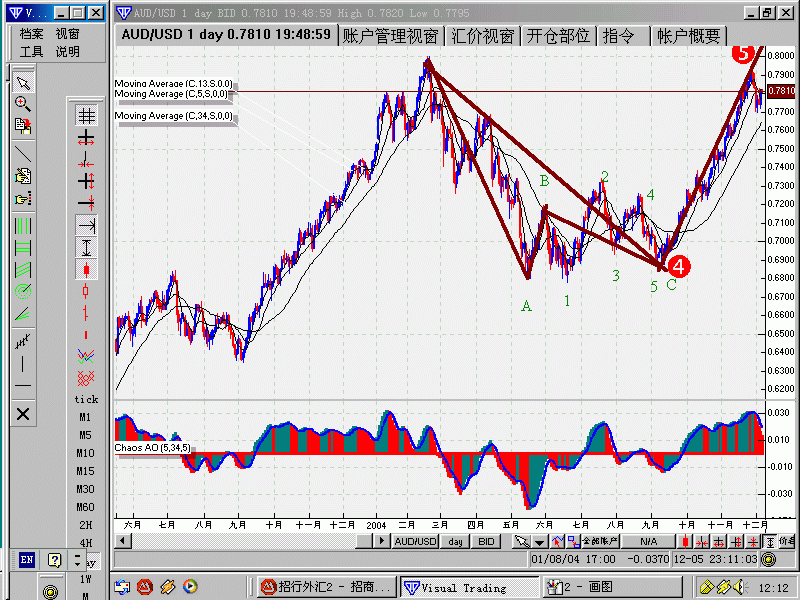Click the crosshair with vertical red arrows
The height and width of the screenshot is (600, 800).
(86, 181)
